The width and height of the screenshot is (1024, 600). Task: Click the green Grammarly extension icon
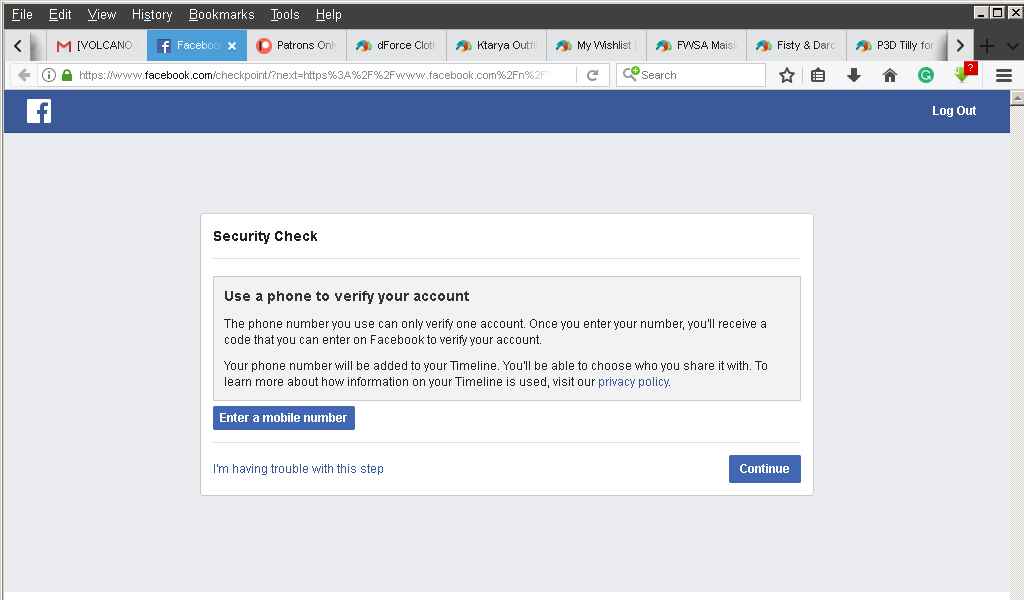926,75
